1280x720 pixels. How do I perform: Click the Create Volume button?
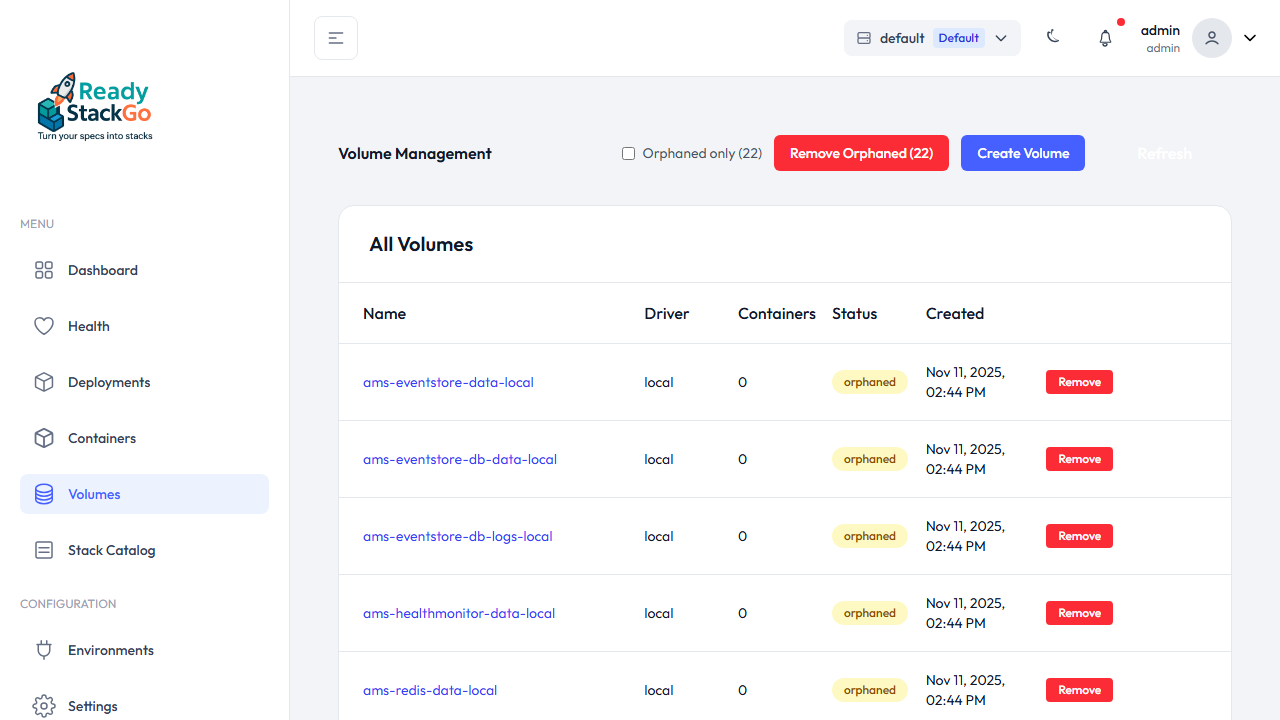click(x=1022, y=153)
